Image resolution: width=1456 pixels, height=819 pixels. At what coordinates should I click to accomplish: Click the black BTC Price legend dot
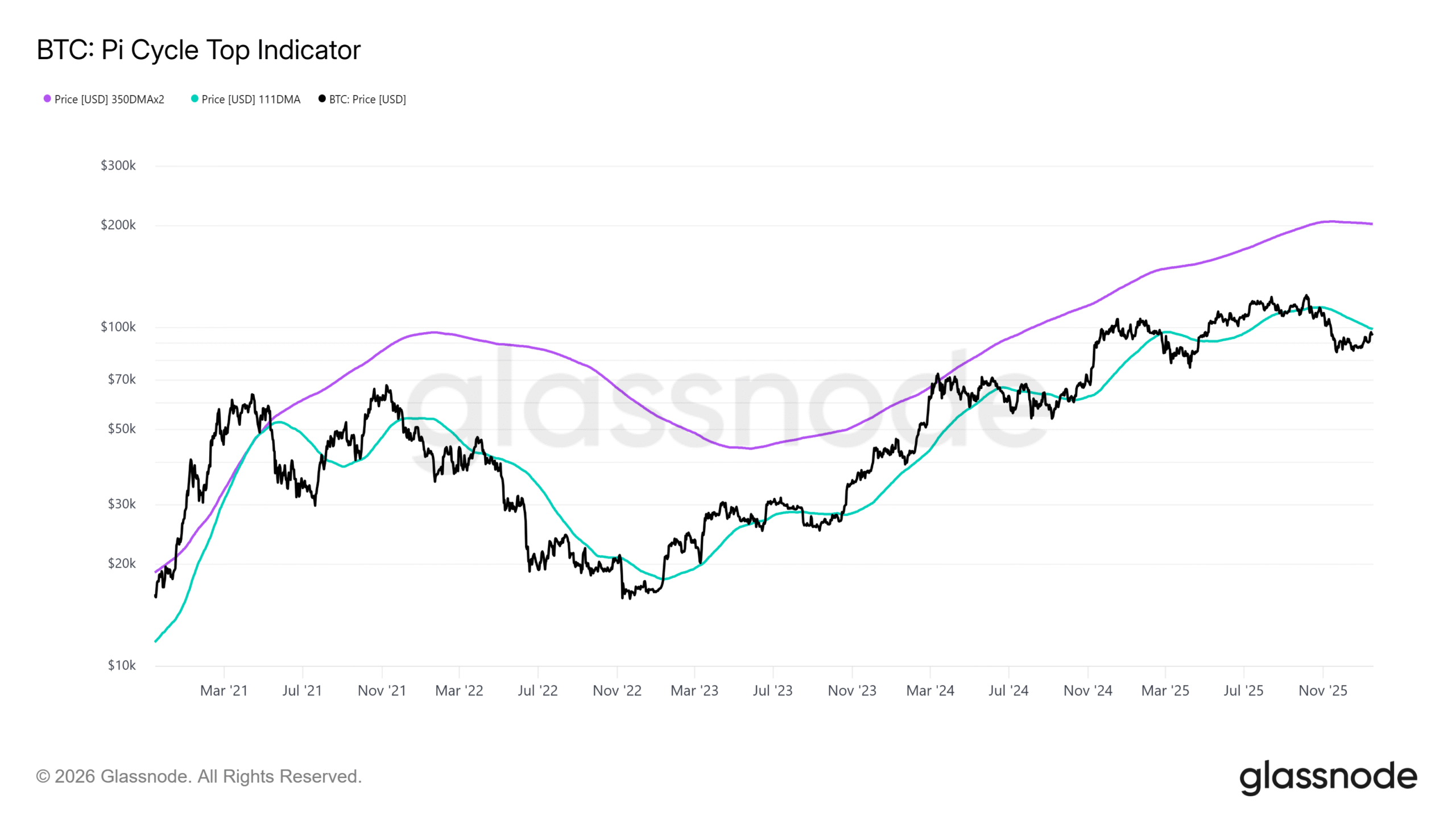(322, 99)
